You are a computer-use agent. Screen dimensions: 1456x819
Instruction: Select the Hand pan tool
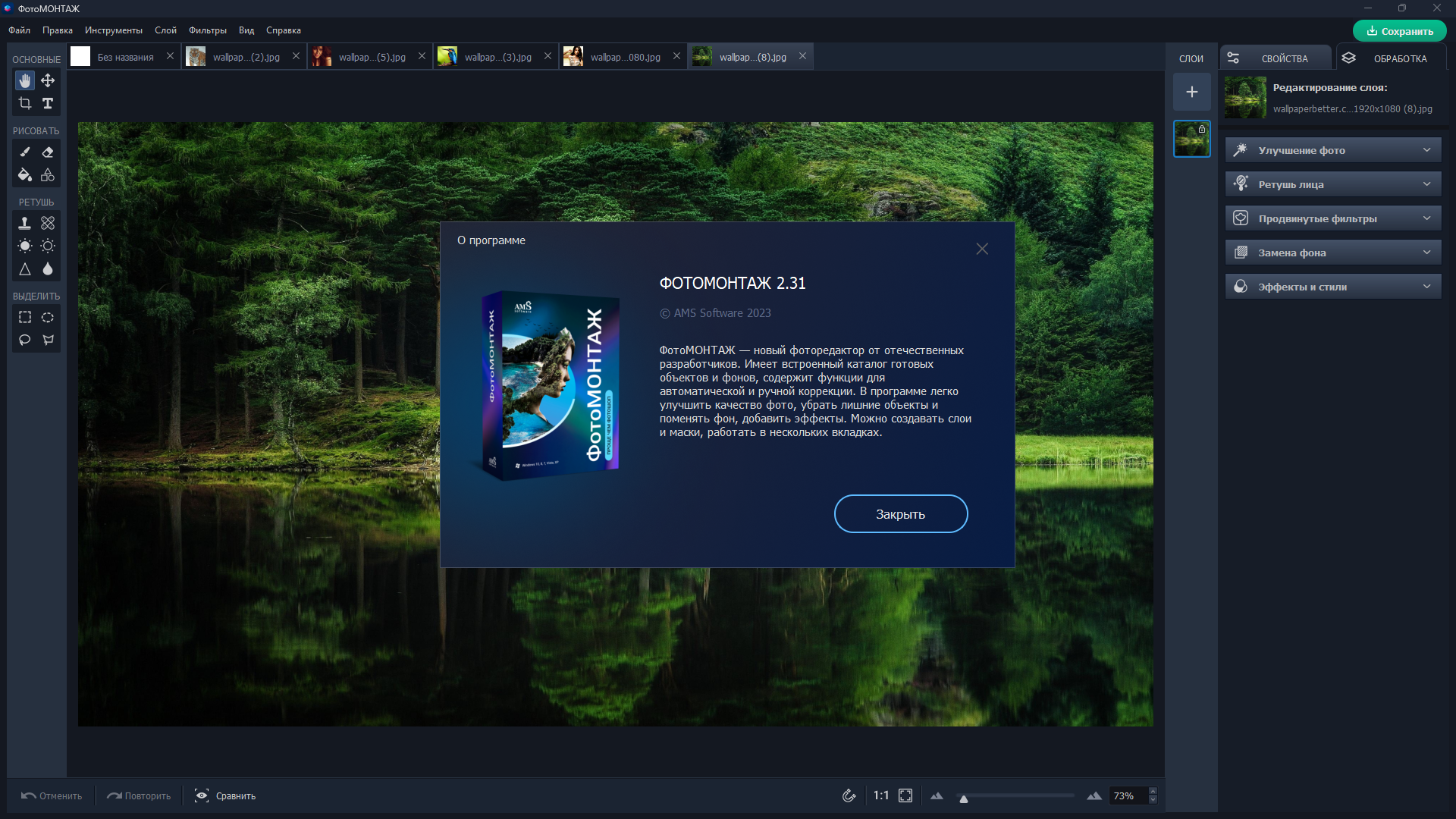[25, 80]
